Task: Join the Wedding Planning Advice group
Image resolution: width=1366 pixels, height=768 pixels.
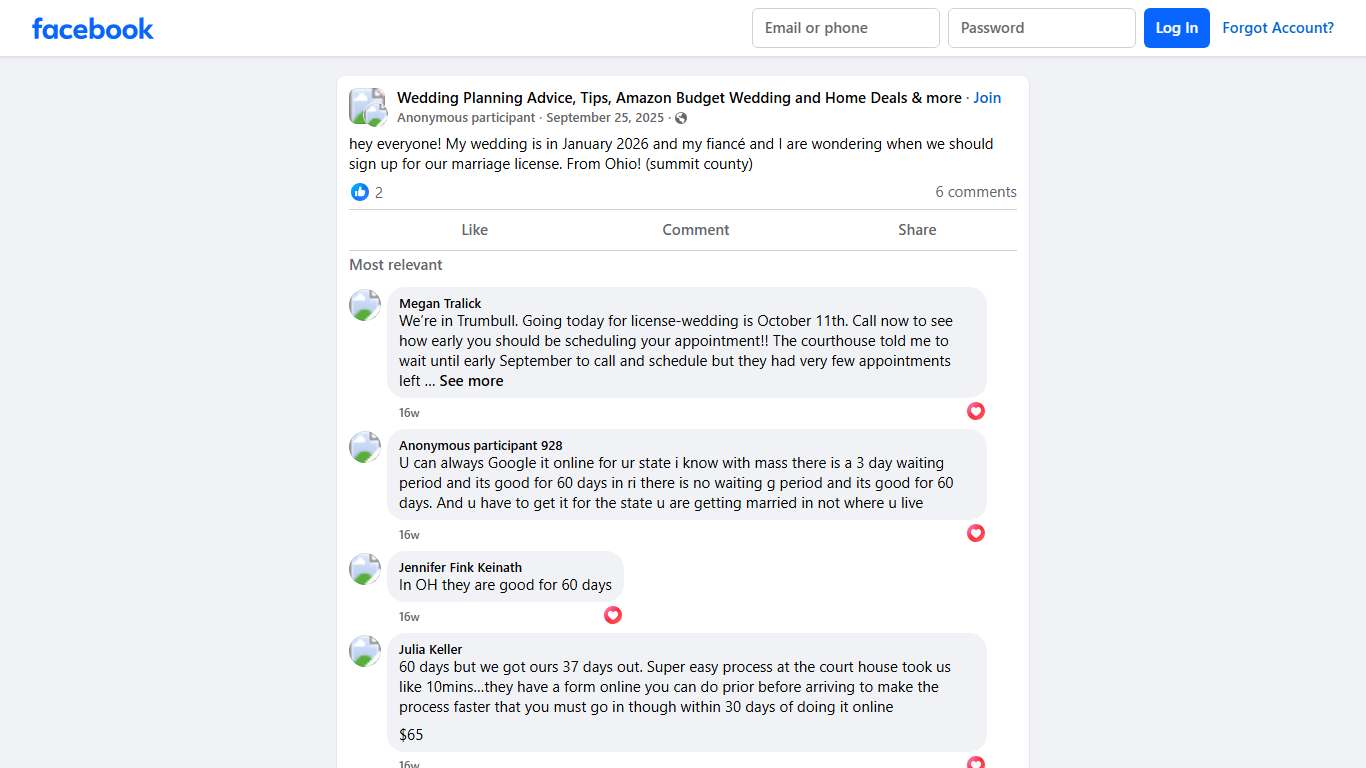Action: pyautogui.click(x=987, y=98)
